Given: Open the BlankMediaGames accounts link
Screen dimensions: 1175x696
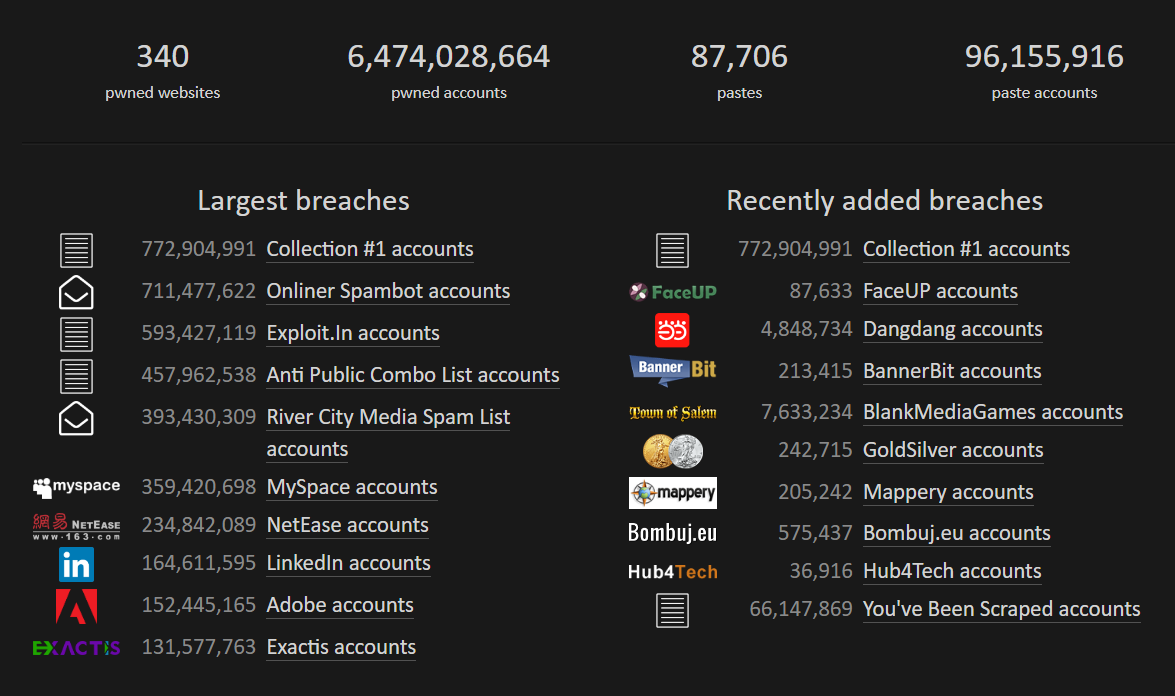Looking at the screenshot, I should [x=993, y=412].
